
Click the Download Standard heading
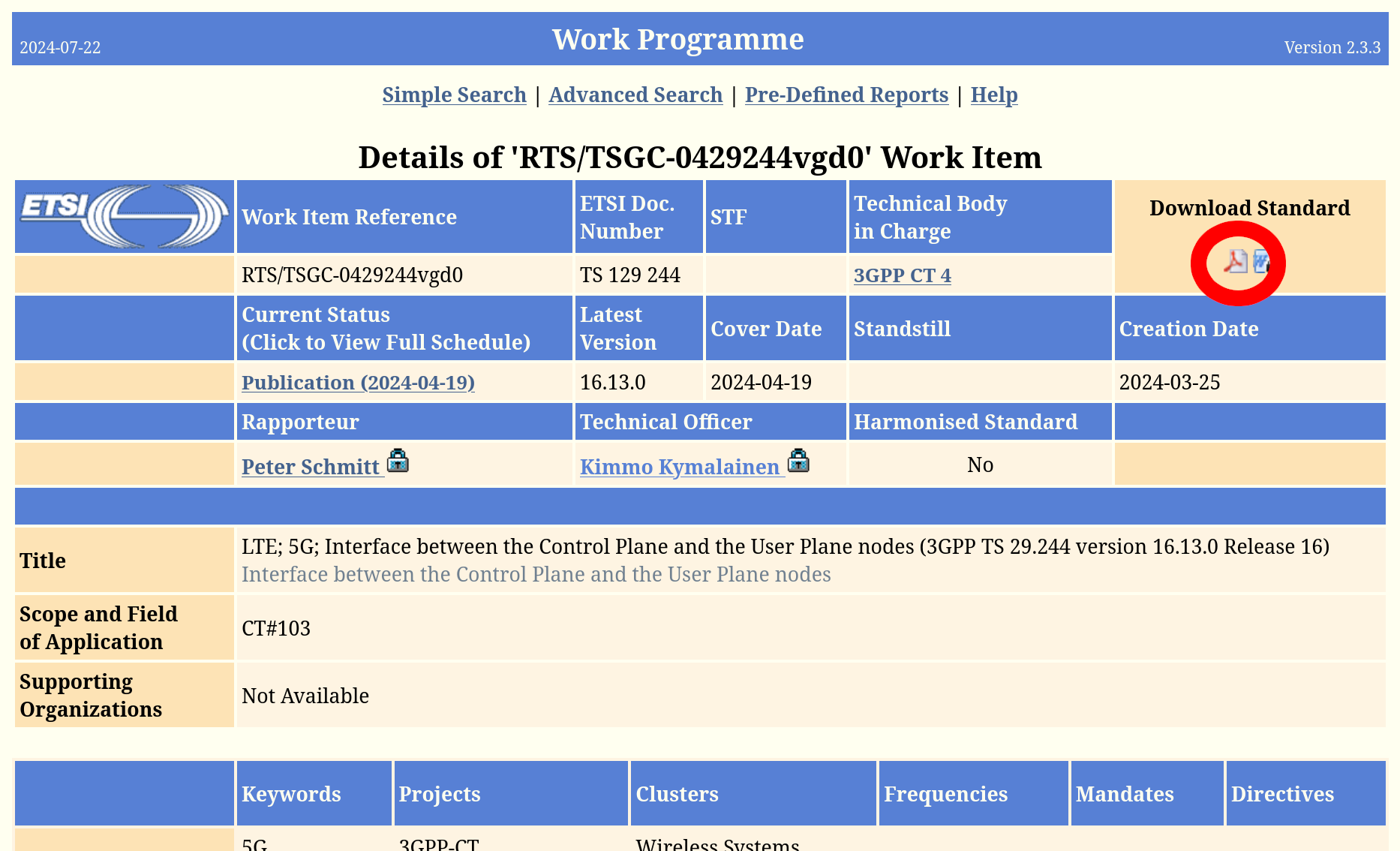click(x=1249, y=208)
